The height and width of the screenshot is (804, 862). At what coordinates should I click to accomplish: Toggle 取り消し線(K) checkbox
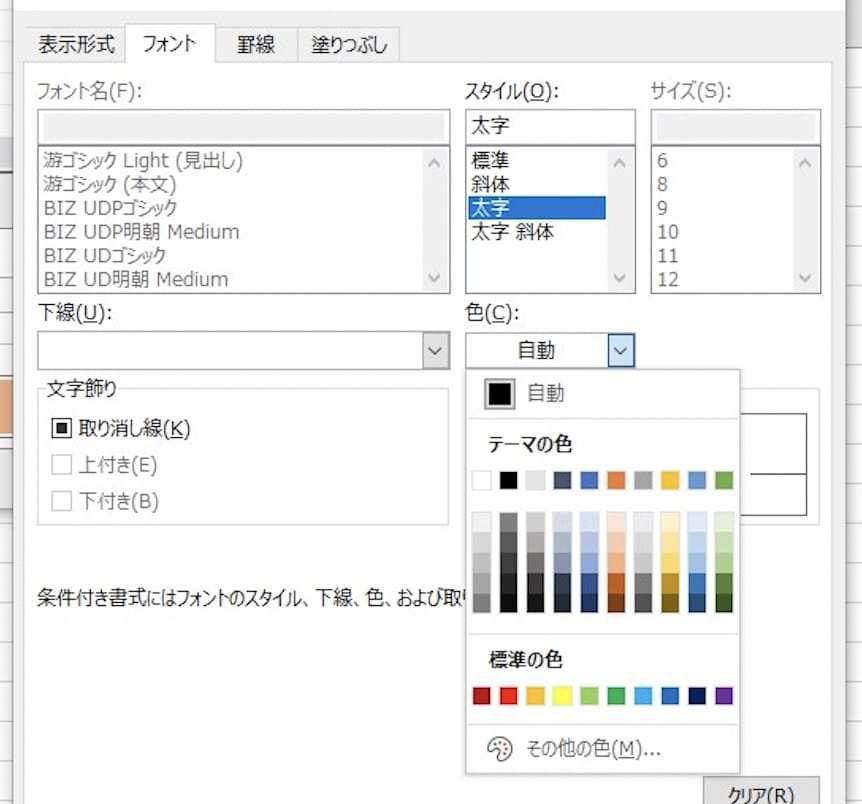pyautogui.click(x=61, y=428)
